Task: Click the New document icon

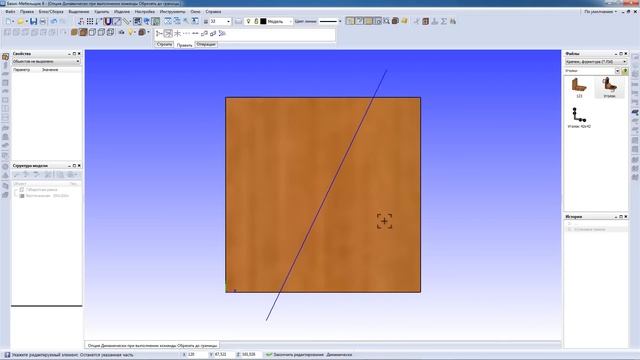Action: tap(9, 21)
